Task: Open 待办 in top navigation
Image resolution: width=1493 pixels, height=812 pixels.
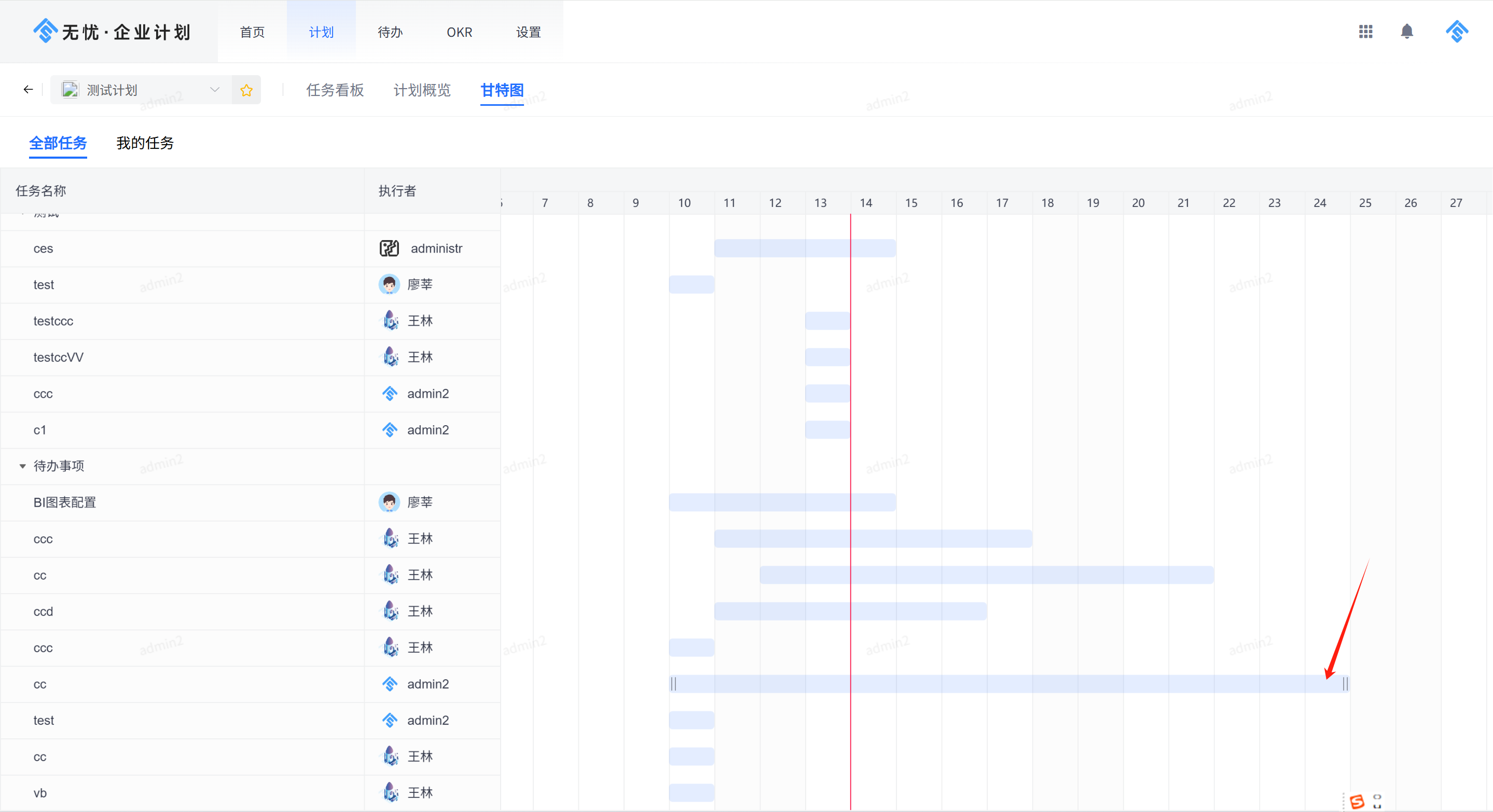Action: tap(390, 33)
